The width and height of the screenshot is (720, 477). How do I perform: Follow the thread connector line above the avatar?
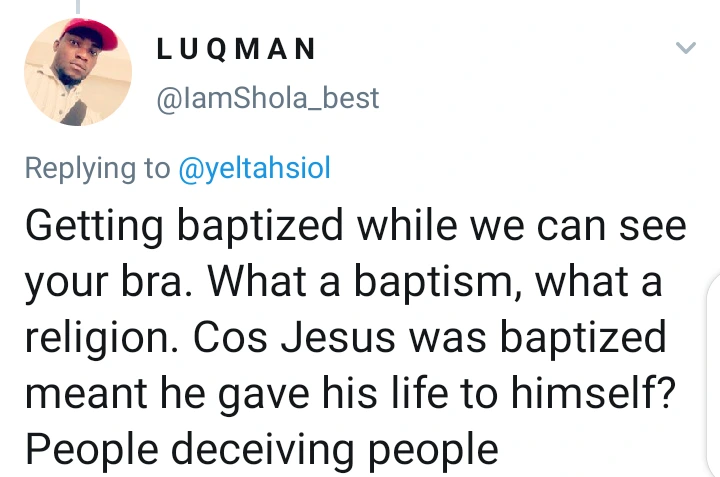78,6
